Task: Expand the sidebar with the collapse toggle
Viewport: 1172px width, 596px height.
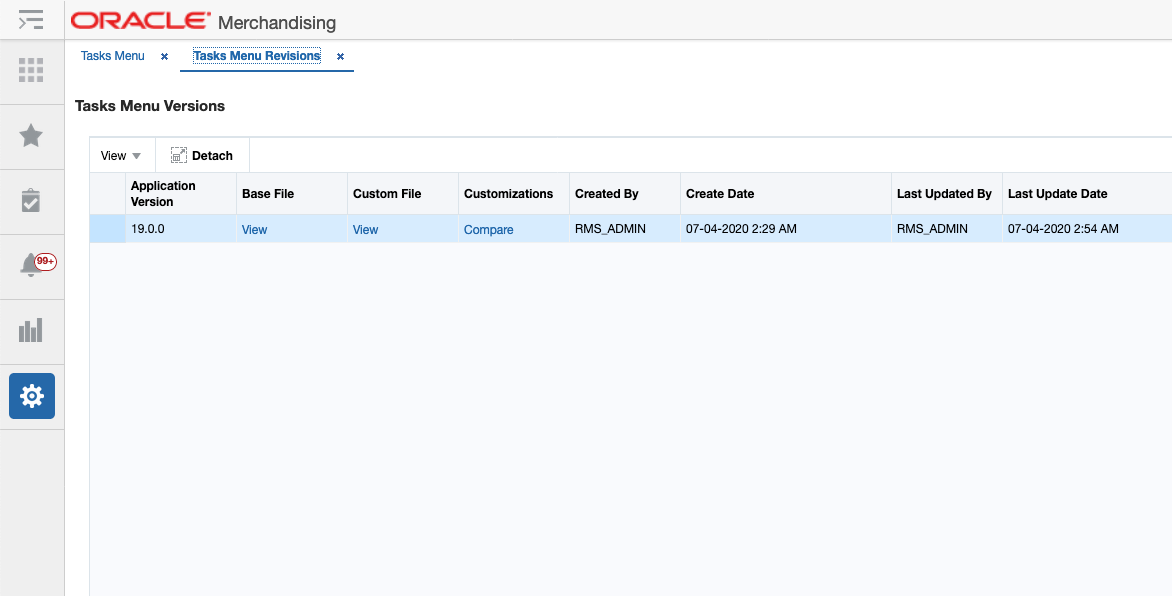Action: coord(31,19)
